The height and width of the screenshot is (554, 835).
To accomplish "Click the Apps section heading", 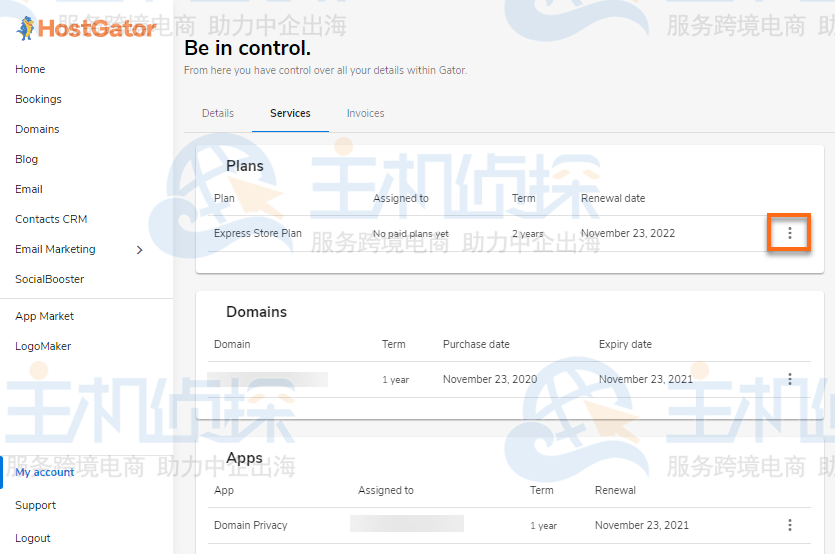I will coord(244,458).
